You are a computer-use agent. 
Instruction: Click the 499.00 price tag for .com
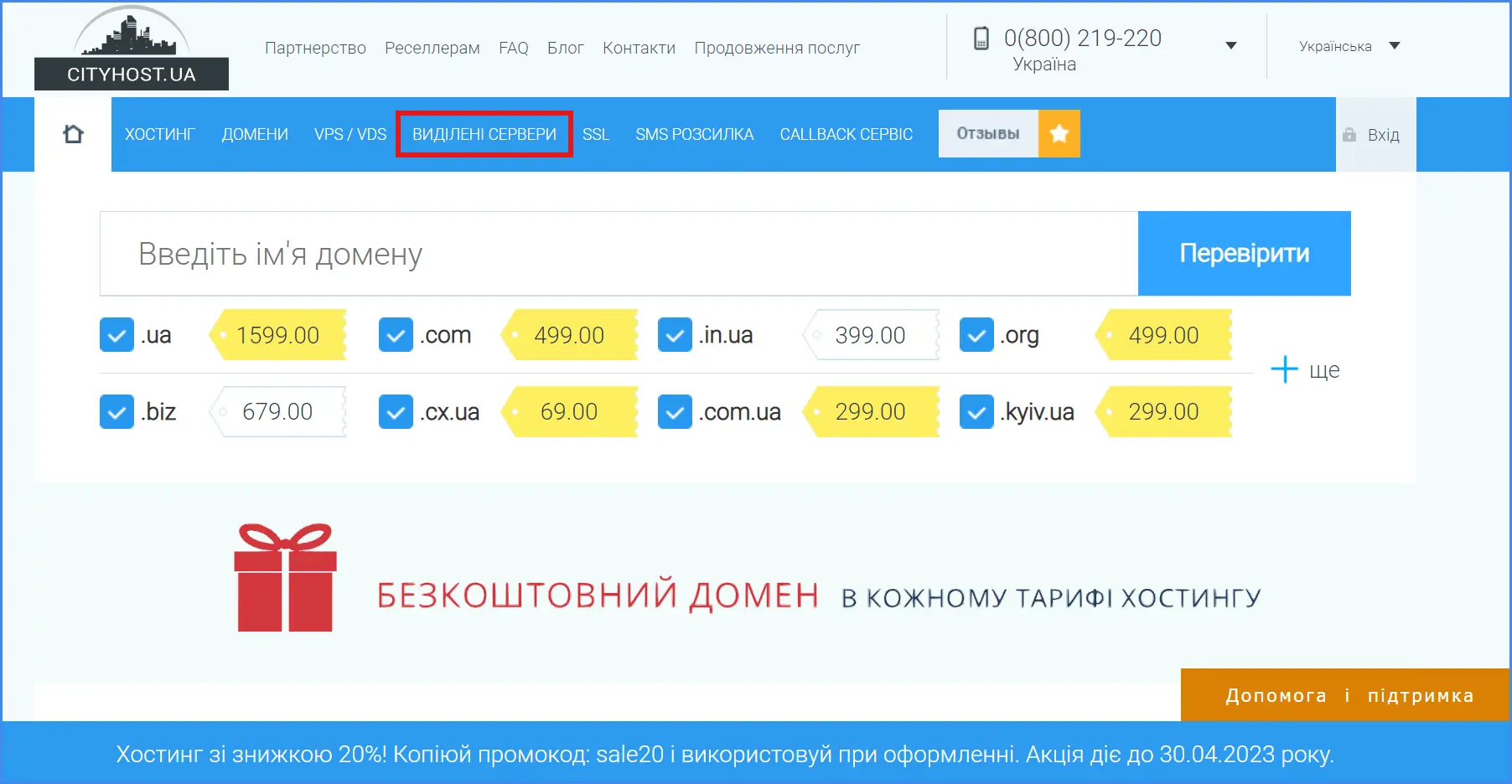pyautogui.click(x=569, y=335)
